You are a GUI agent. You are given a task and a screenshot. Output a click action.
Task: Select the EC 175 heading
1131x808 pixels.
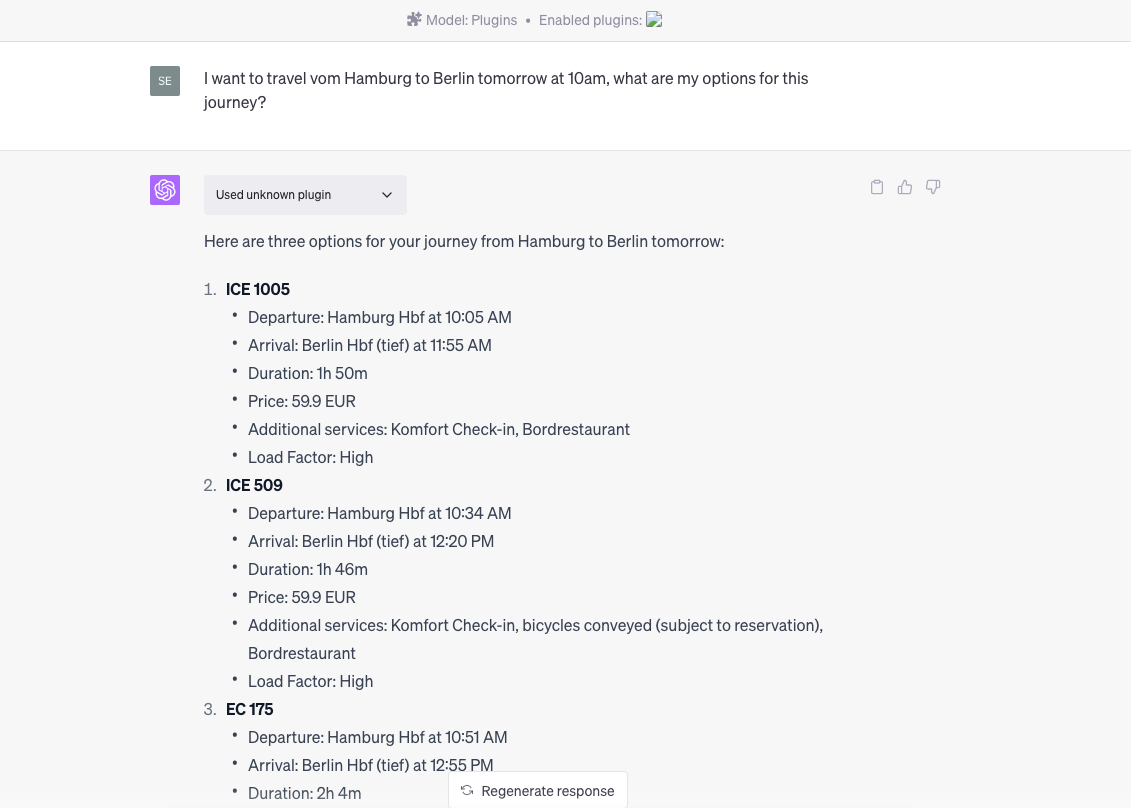point(250,709)
